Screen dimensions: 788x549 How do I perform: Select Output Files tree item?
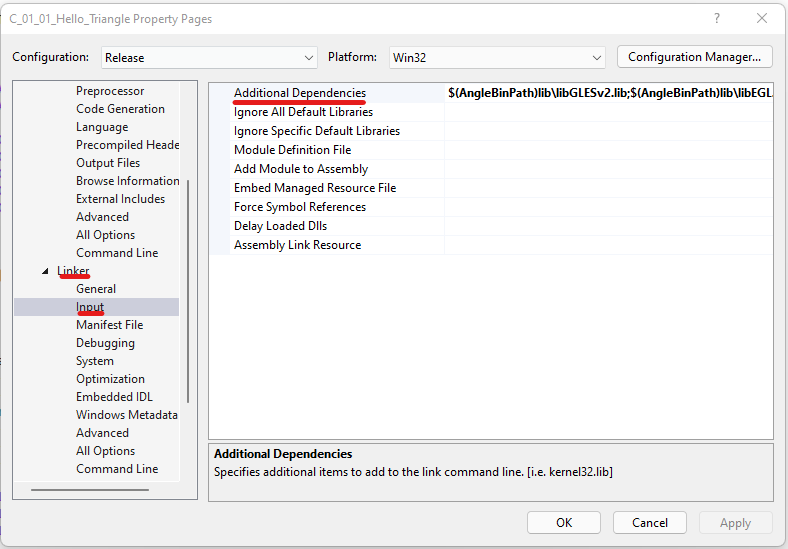[108, 163]
